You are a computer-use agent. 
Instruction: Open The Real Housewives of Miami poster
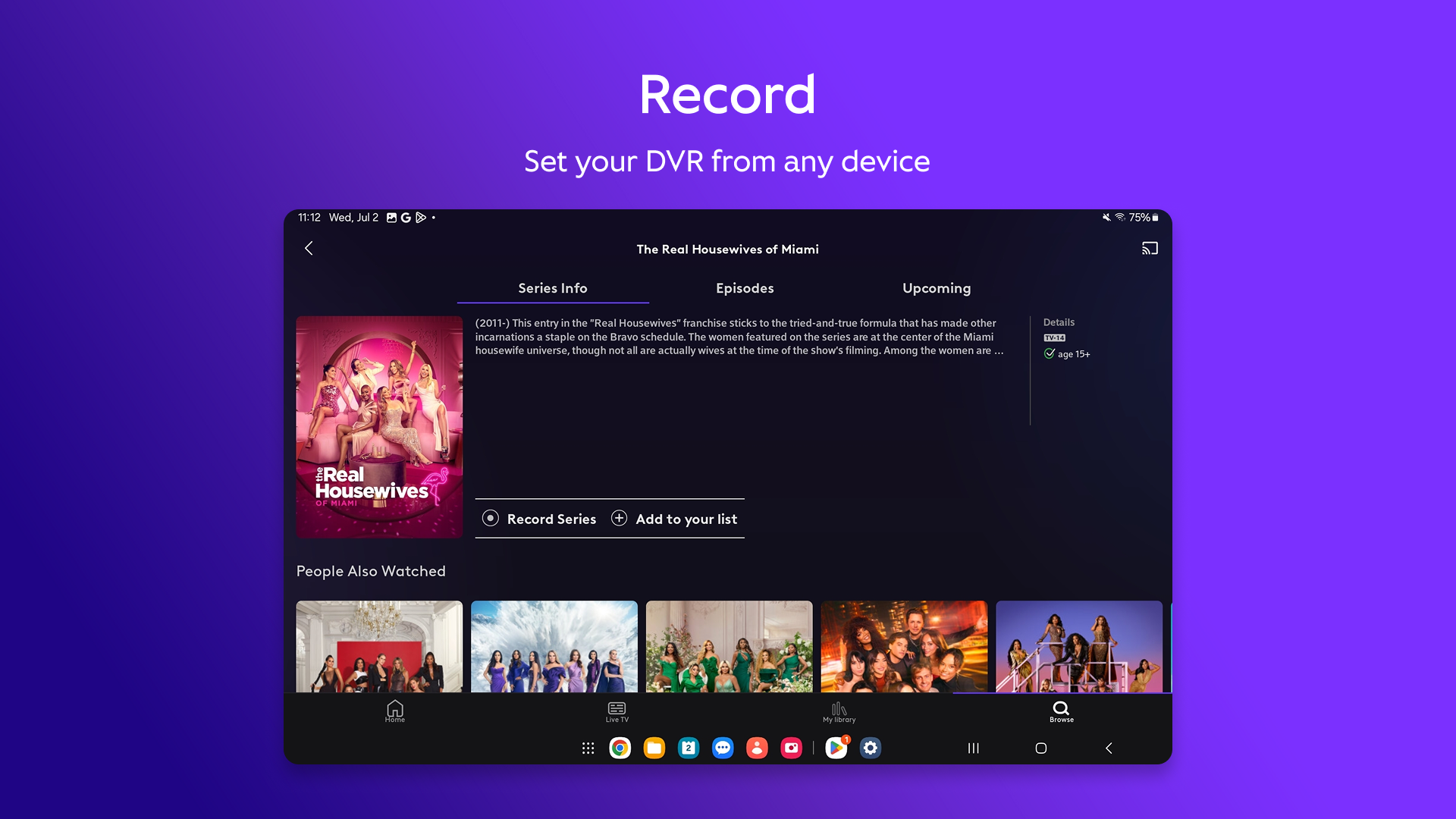point(379,427)
